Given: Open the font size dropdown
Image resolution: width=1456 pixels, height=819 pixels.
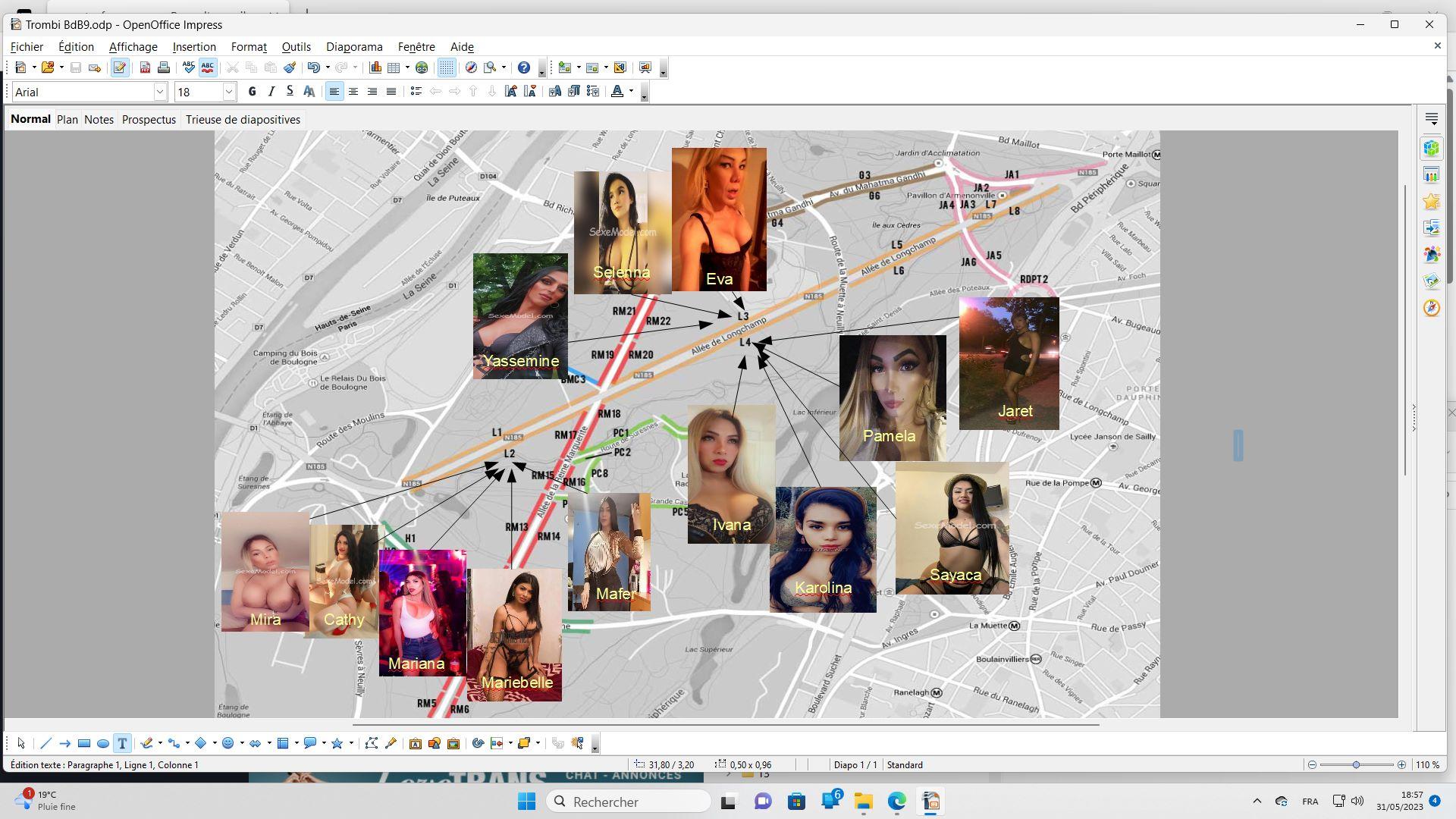Looking at the screenshot, I should click(x=228, y=92).
